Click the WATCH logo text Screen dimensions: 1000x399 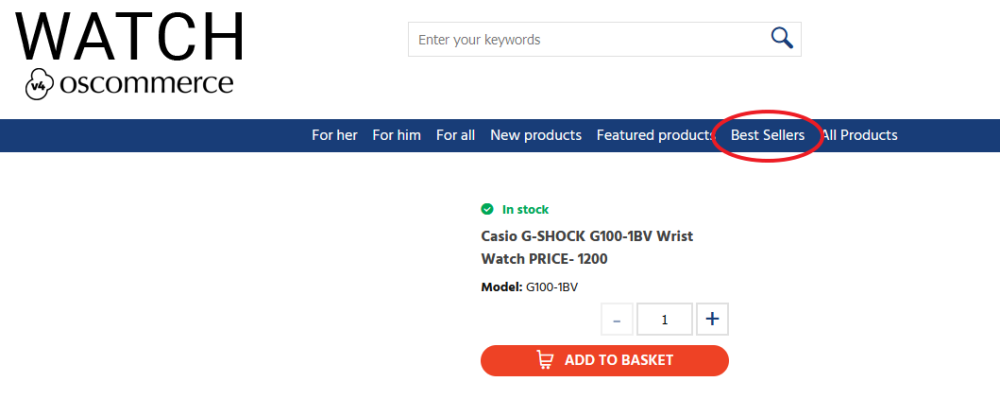click(129, 36)
